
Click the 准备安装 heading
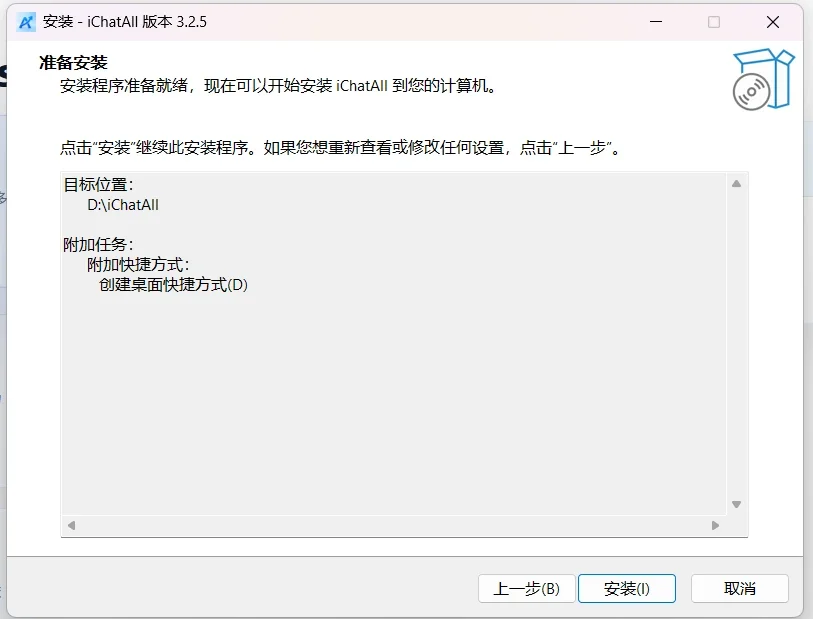point(73,63)
